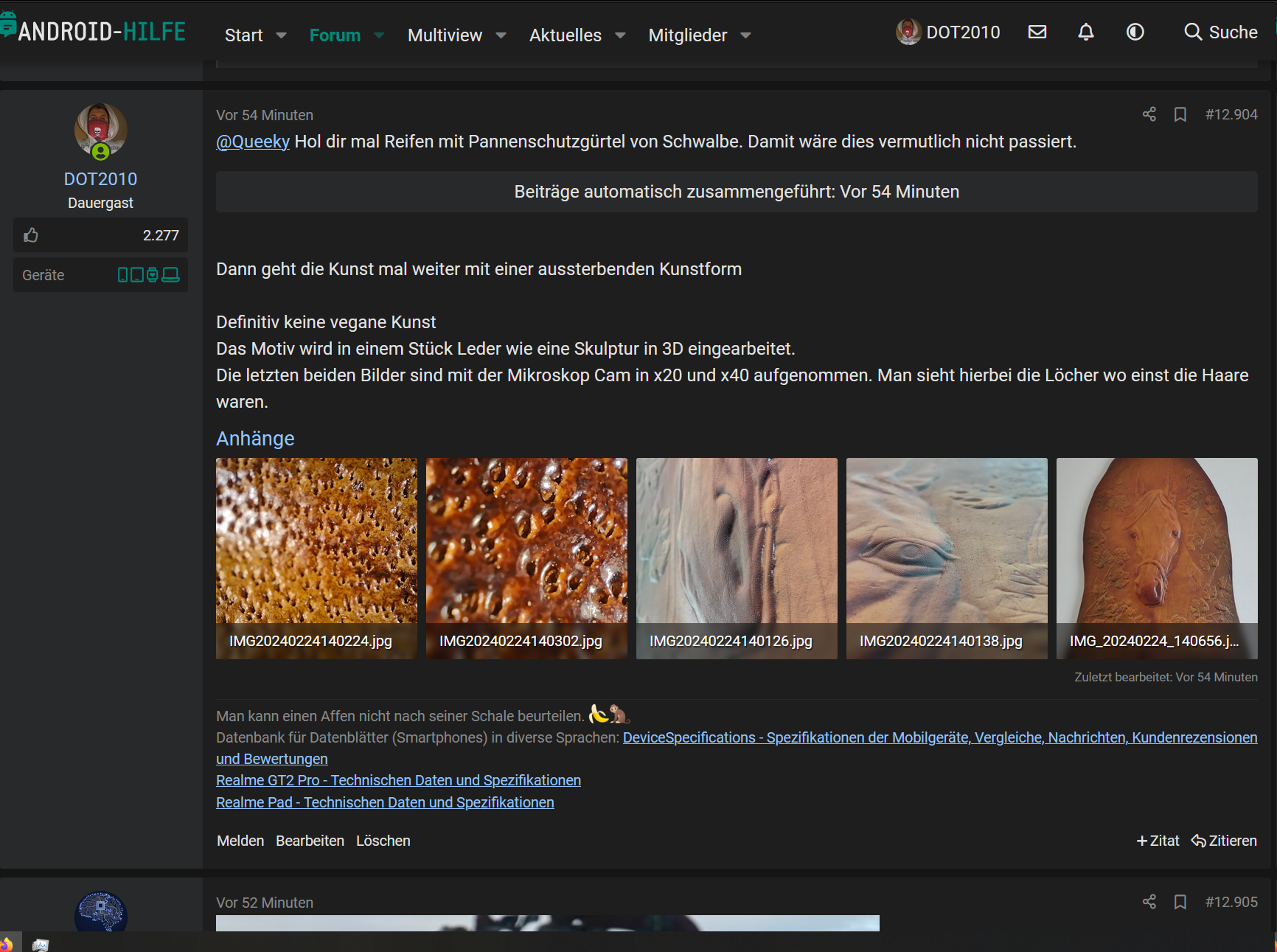
Task: Click the search magnifier Suche
Action: tap(1220, 32)
